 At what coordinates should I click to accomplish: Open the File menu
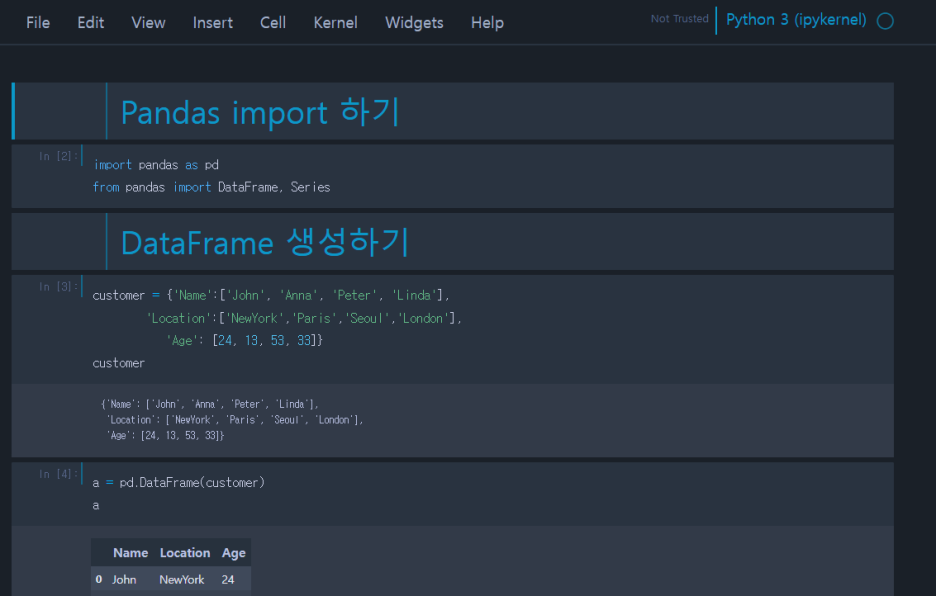coord(38,23)
